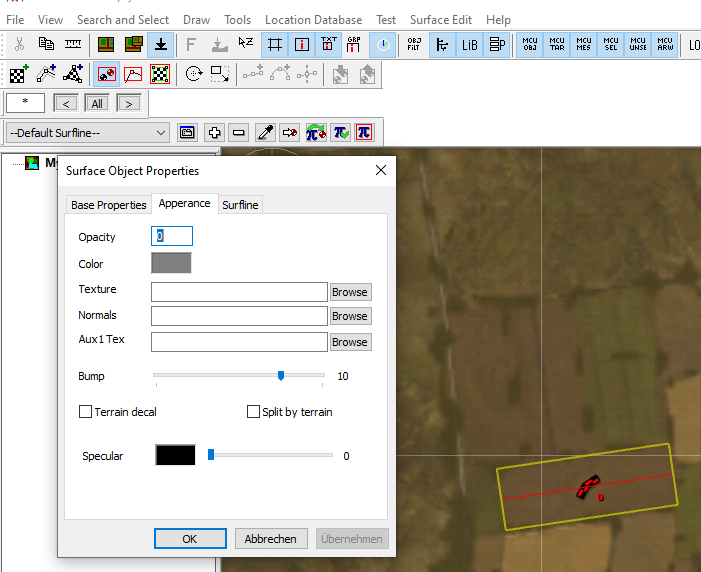Viewport: 701px width, 572px height.
Task: Toggle the grid icon in the toolbar
Action: [x=275, y=45]
